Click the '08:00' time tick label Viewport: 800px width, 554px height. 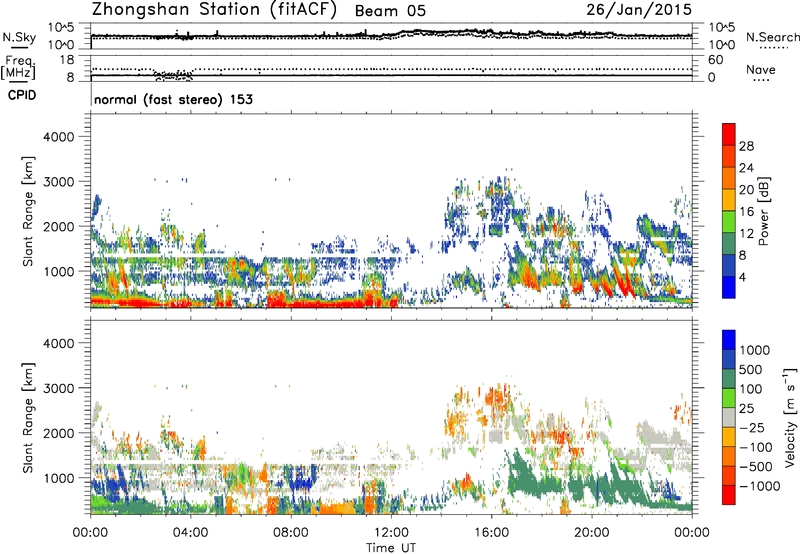(x=291, y=533)
